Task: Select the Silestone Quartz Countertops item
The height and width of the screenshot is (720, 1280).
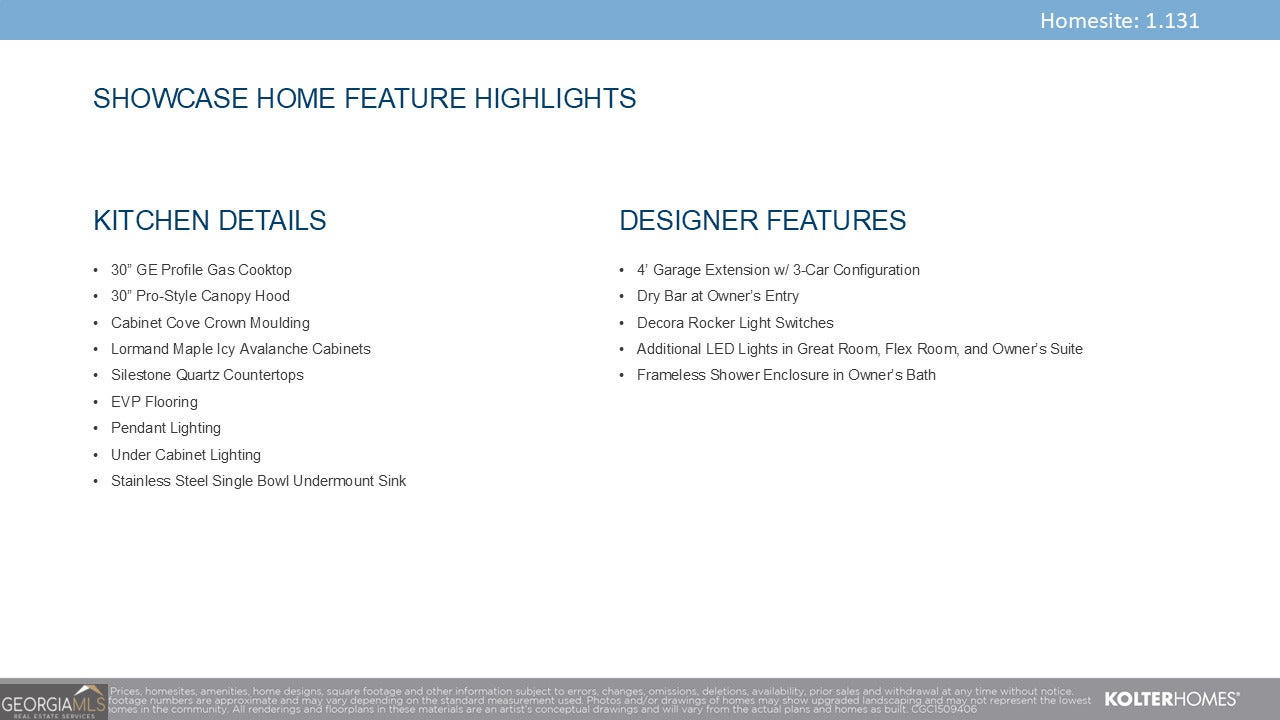Action: point(207,375)
